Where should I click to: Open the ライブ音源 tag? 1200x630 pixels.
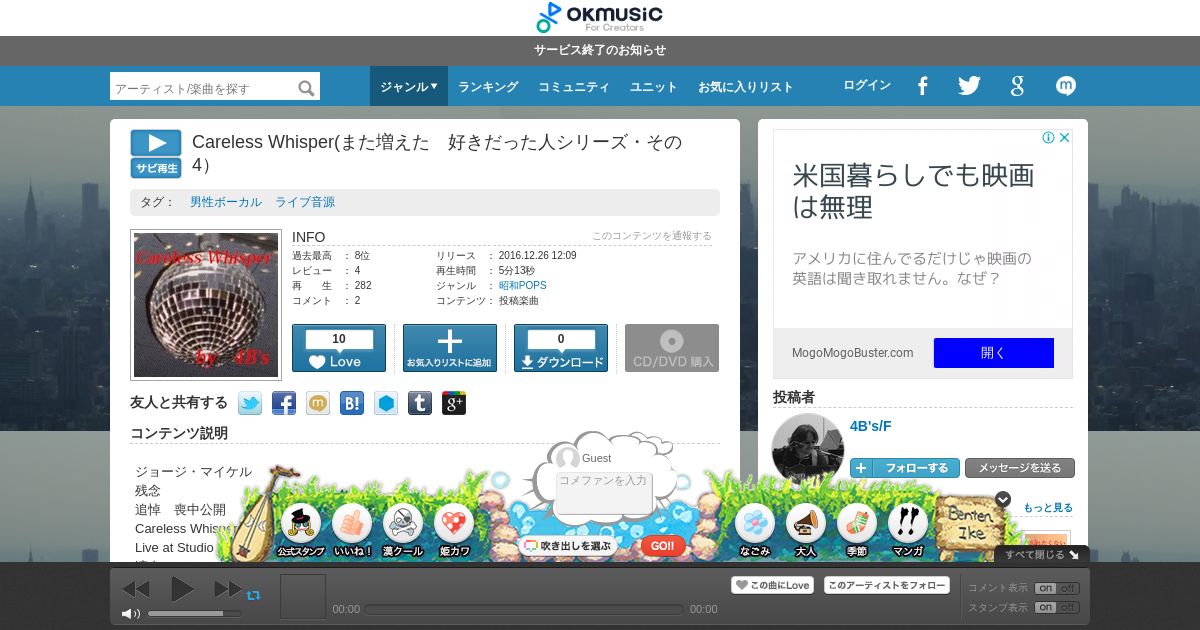pos(305,202)
